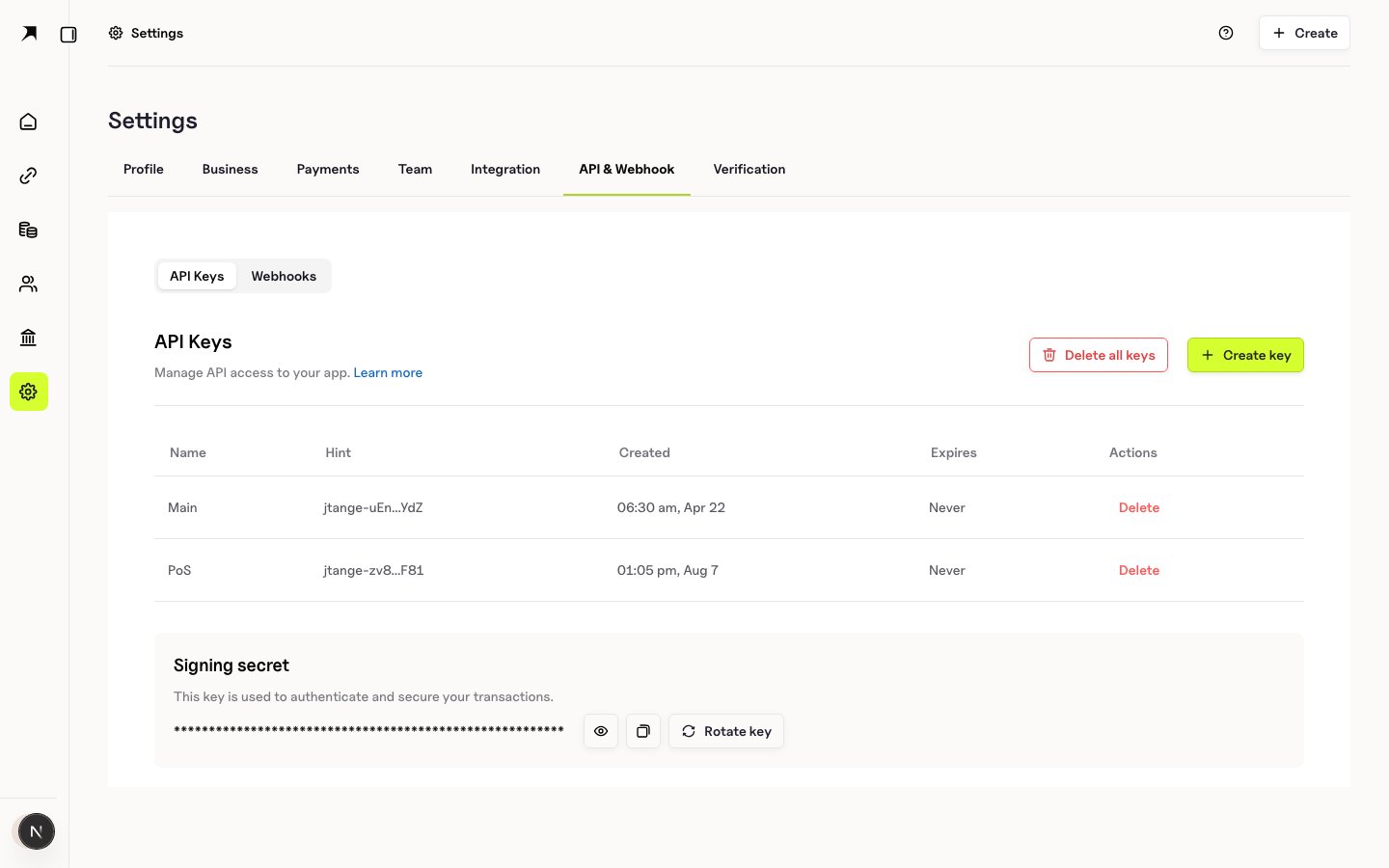The width and height of the screenshot is (1389, 868).
Task: Click hint jtange-zv8...F81
Action: 373,570
